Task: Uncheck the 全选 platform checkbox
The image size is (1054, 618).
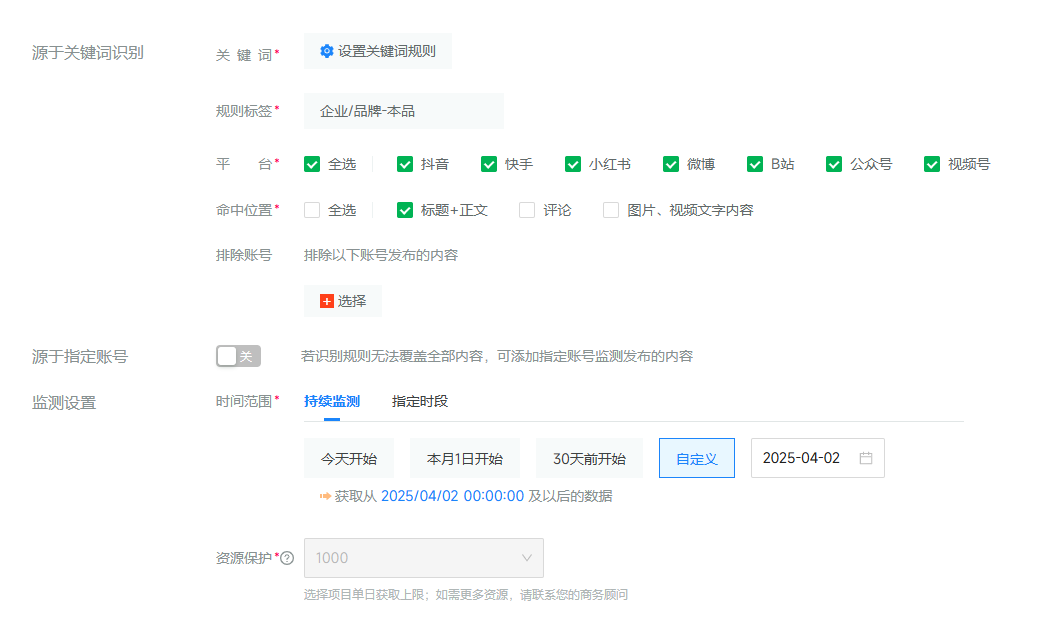Action: tap(312, 164)
